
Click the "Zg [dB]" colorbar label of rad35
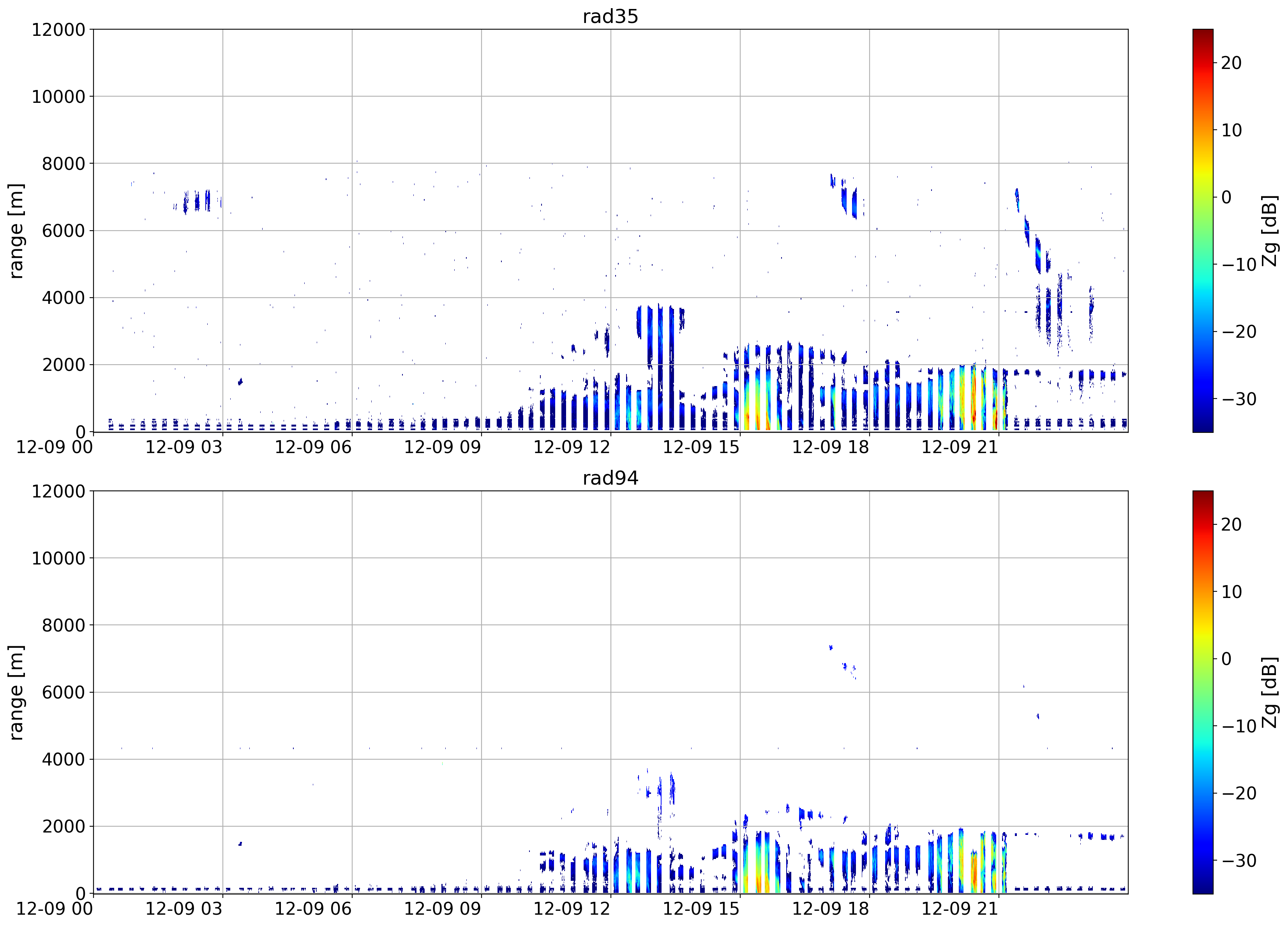tap(1270, 231)
